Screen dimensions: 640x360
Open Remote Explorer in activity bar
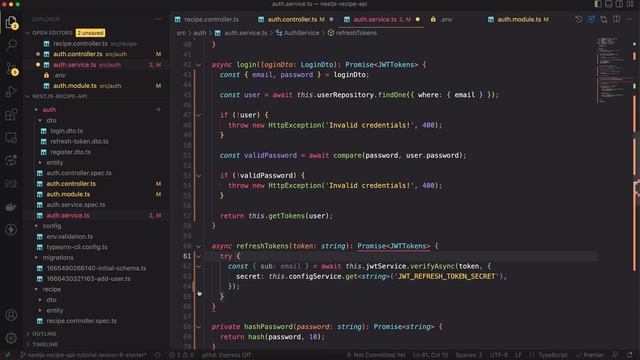pyautogui.click(x=11, y=138)
